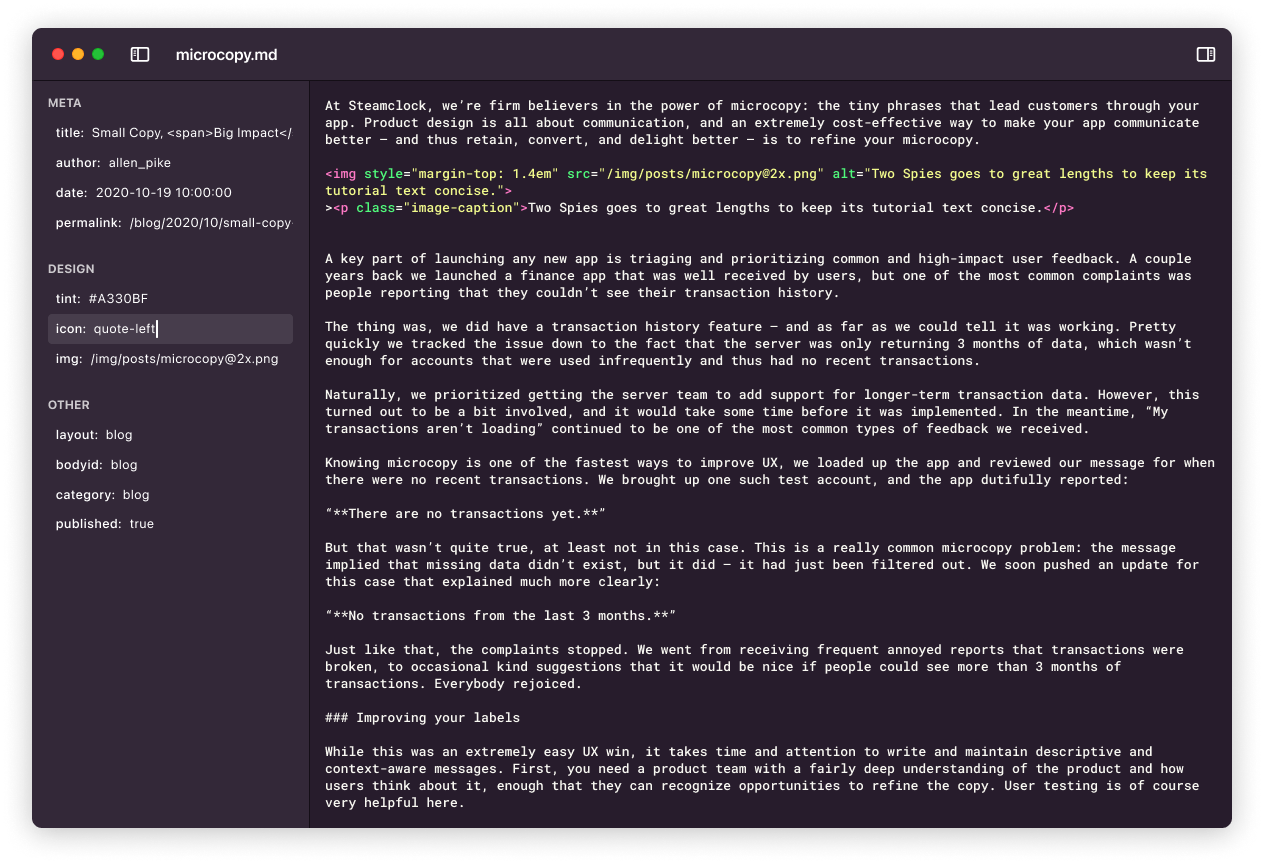Minimize window with yellow button
This screenshot has width=1264, height=864.
tap(78, 54)
